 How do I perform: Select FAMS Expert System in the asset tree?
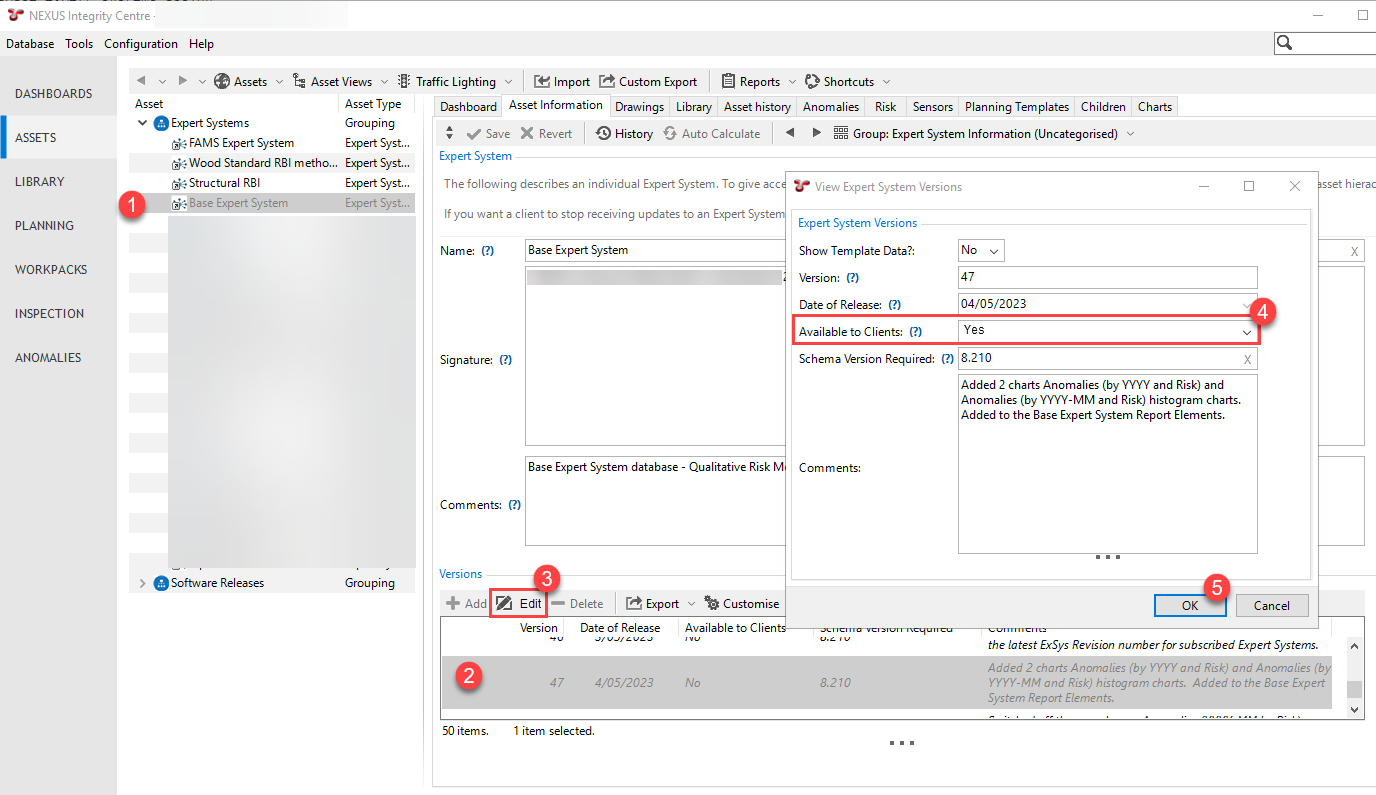pyautogui.click(x=242, y=143)
